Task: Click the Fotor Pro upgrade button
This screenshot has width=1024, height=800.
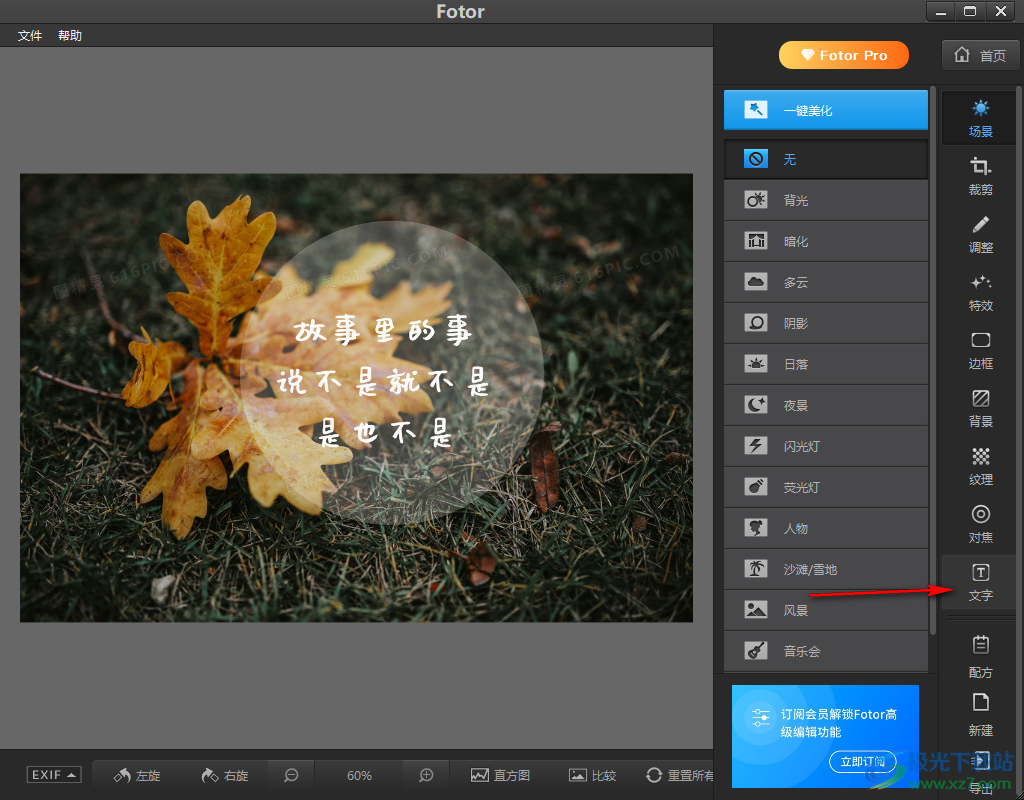Action: (843, 55)
